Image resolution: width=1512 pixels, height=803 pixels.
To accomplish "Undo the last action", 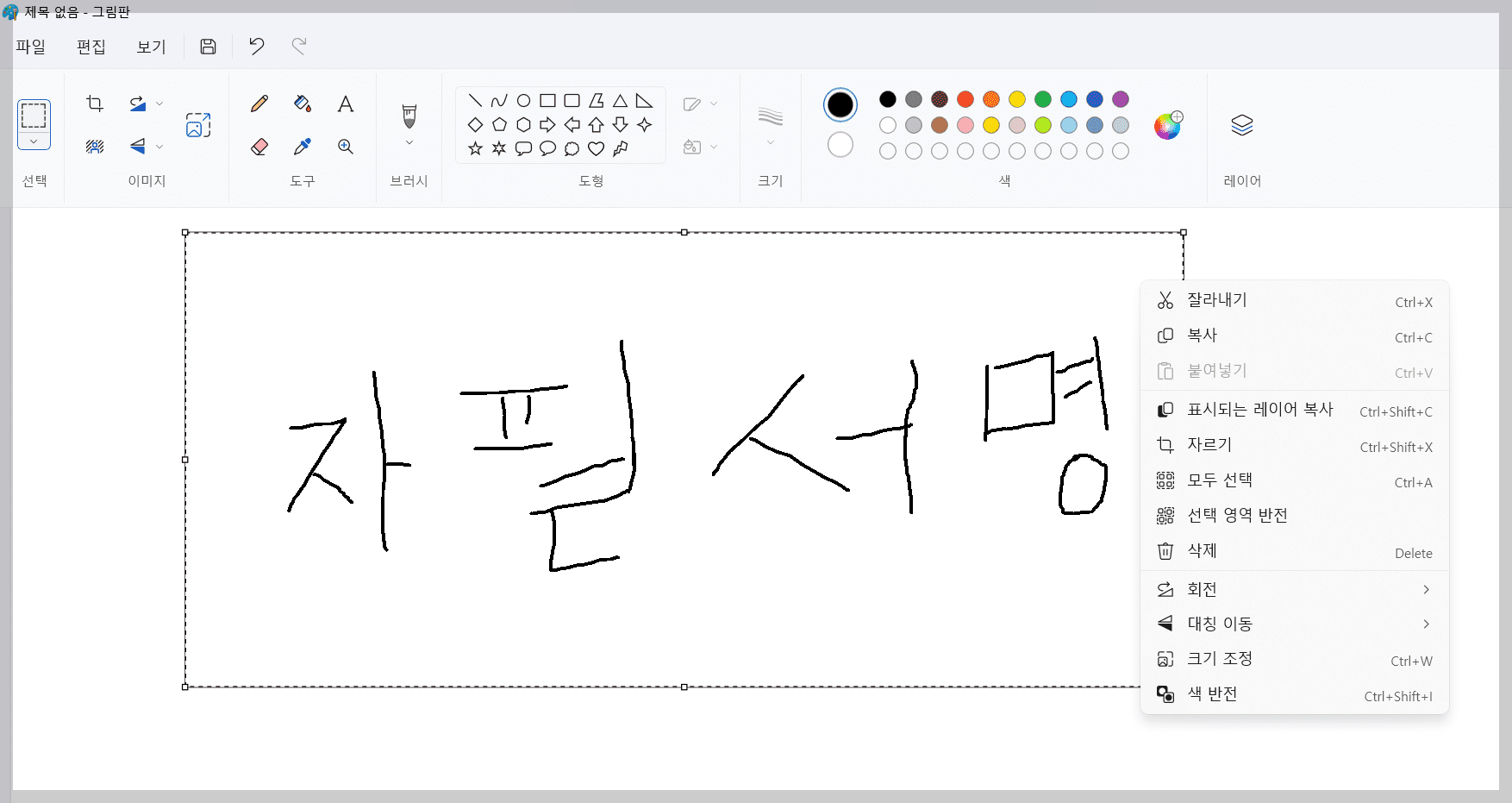I will tap(256, 47).
